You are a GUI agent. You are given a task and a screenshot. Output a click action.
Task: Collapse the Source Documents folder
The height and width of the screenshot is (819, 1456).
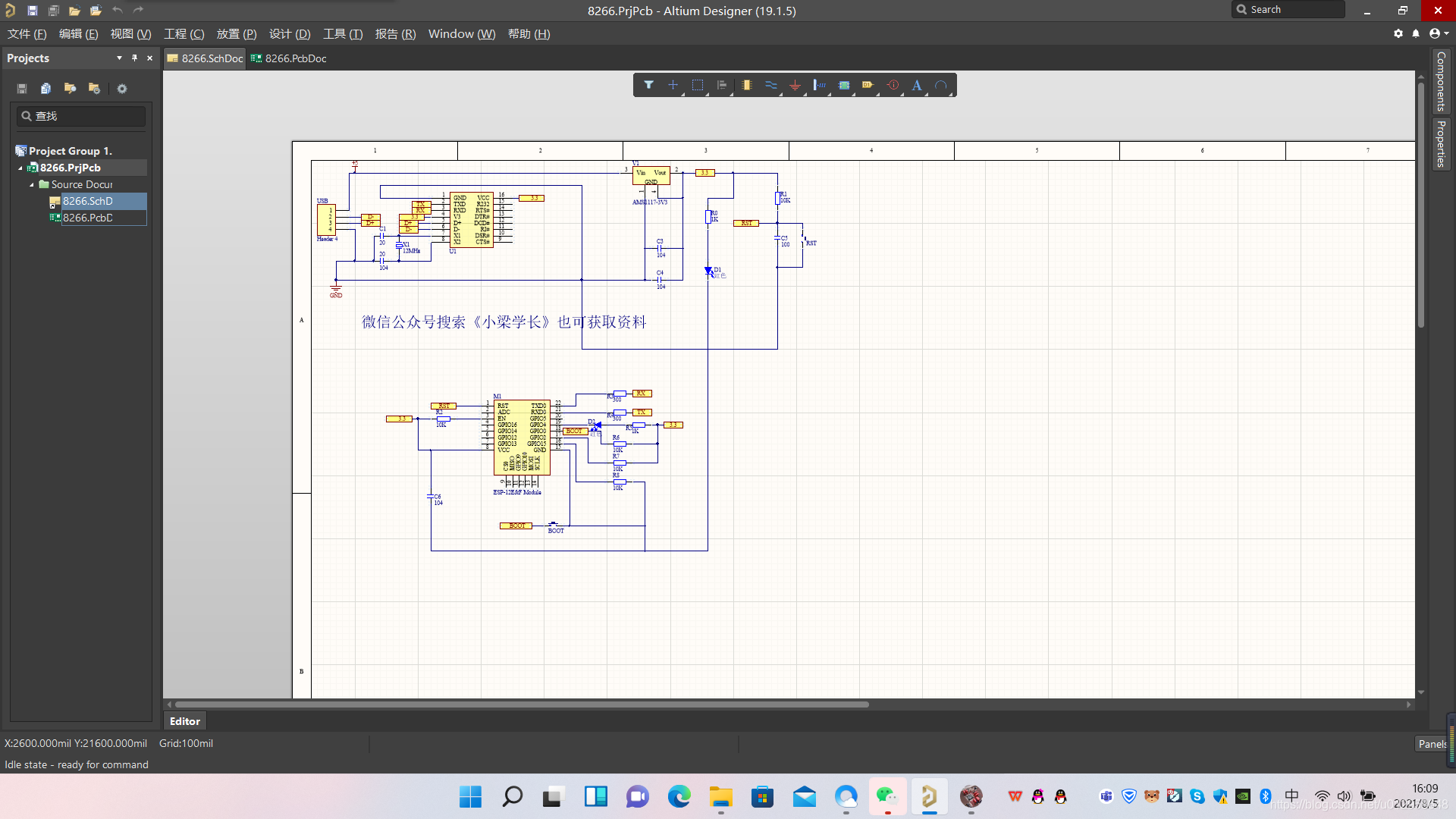click(x=32, y=185)
